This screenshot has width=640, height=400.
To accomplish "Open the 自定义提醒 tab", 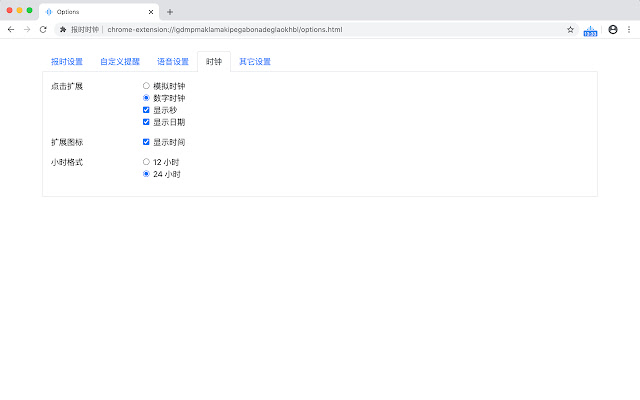I will point(120,62).
